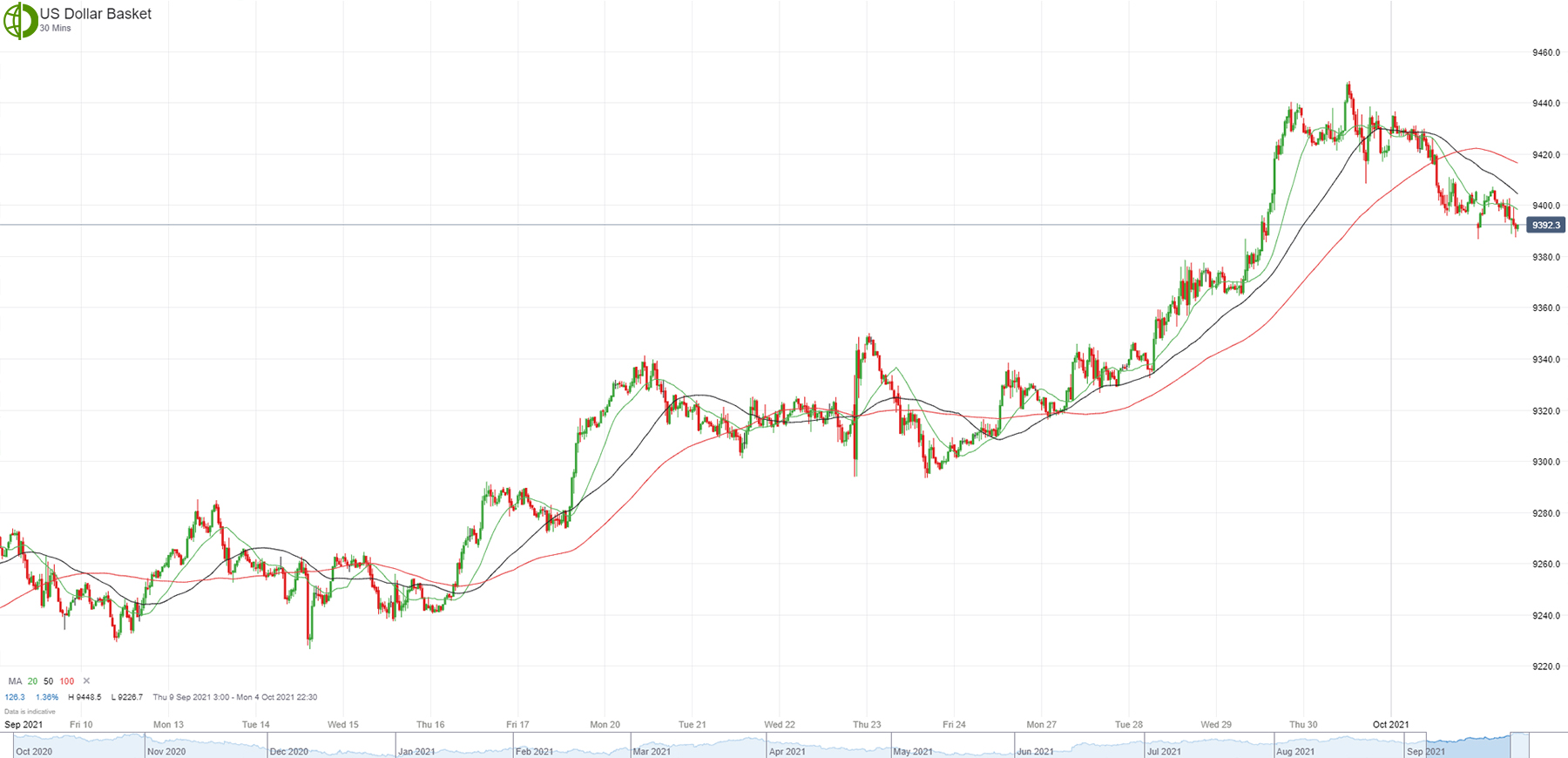
Task: Click the 9440.0 price axis label
Action: (1546, 104)
